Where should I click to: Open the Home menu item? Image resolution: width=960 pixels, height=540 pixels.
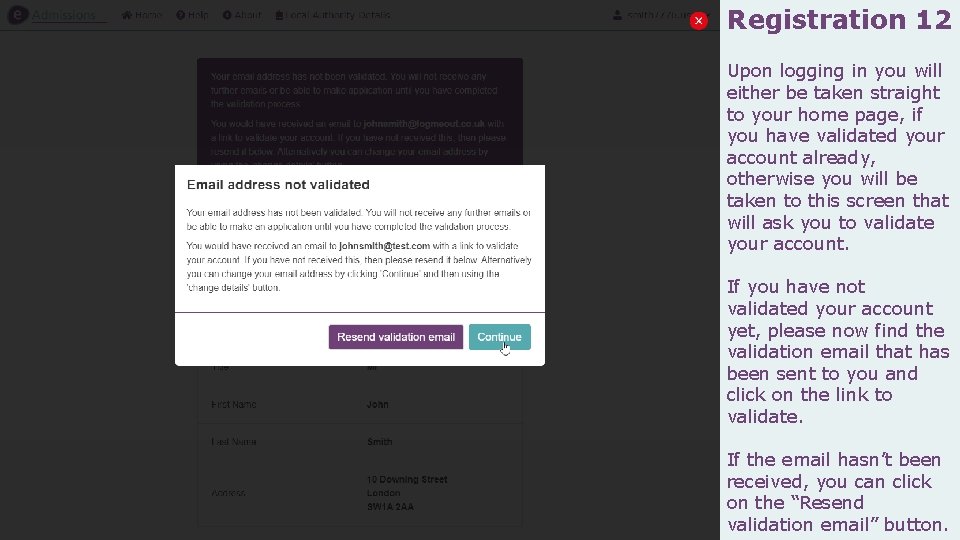[141, 15]
